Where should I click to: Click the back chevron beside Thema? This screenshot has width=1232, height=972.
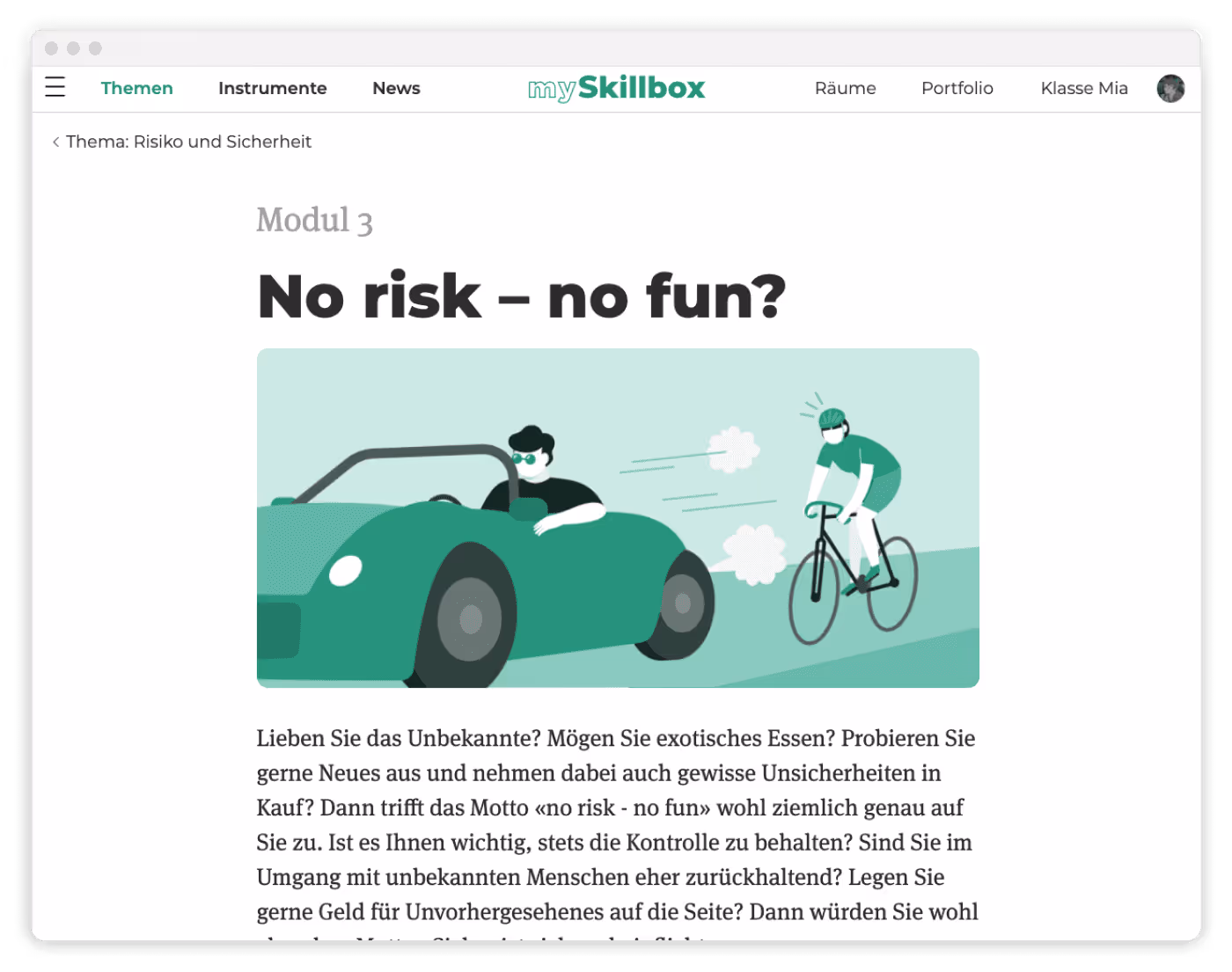click(55, 142)
